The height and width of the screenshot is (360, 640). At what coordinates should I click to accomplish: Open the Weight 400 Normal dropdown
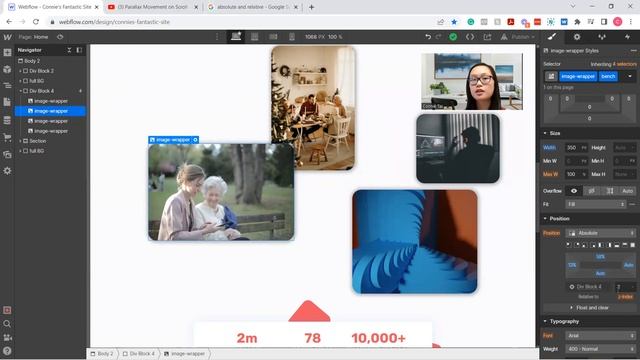[601, 349]
